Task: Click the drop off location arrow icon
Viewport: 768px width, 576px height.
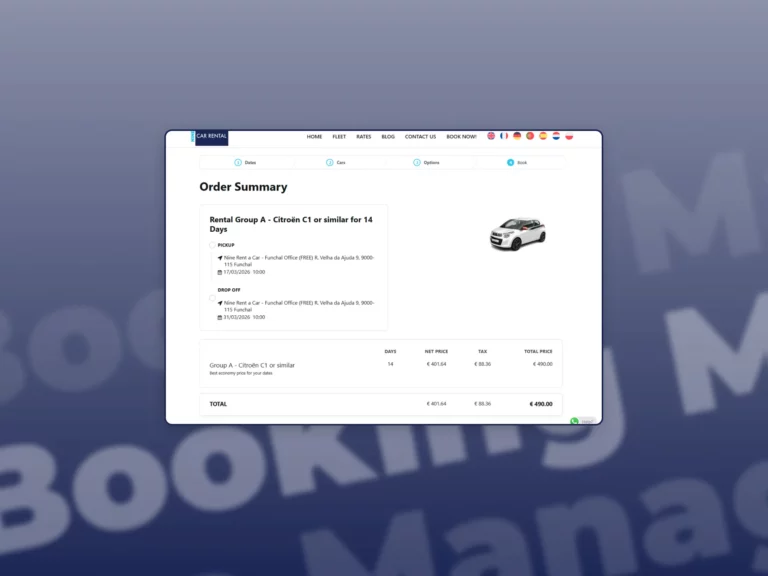Action: 220,303
